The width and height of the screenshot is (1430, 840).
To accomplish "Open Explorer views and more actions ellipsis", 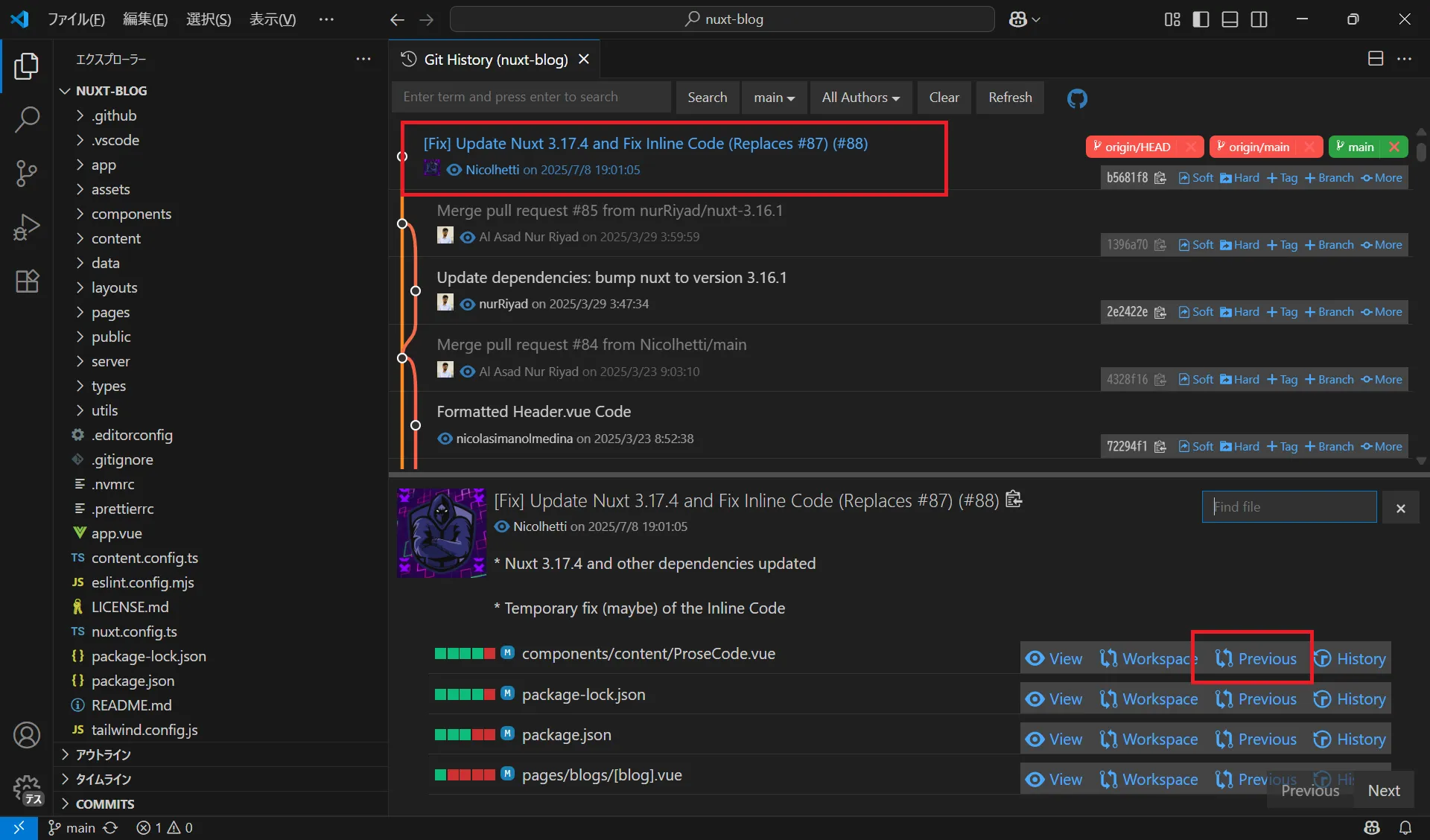I will [363, 59].
